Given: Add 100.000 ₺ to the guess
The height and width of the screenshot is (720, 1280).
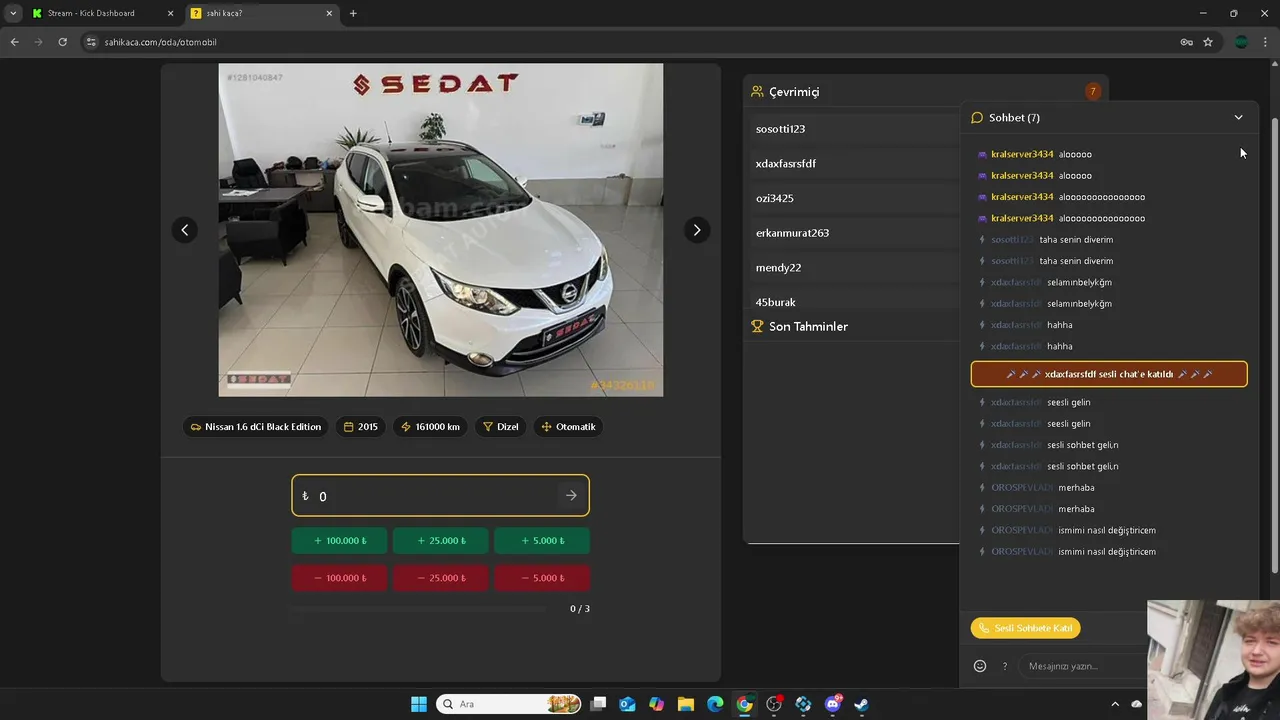Looking at the screenshot, I should (x=339, y=541).
